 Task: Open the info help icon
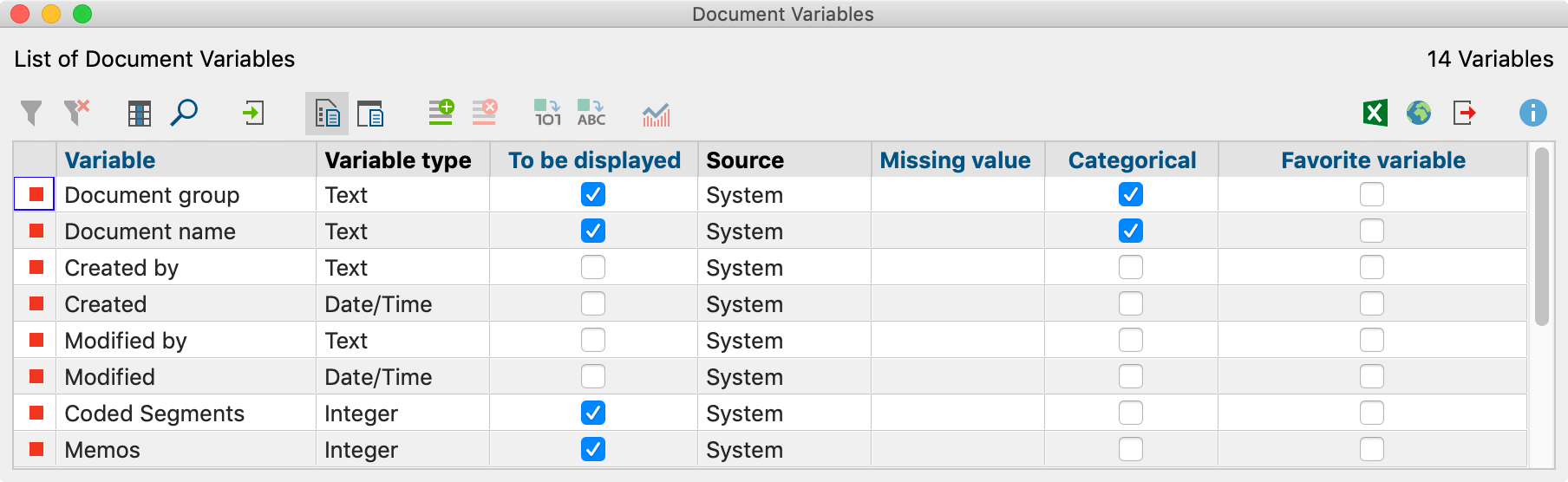1532,113
